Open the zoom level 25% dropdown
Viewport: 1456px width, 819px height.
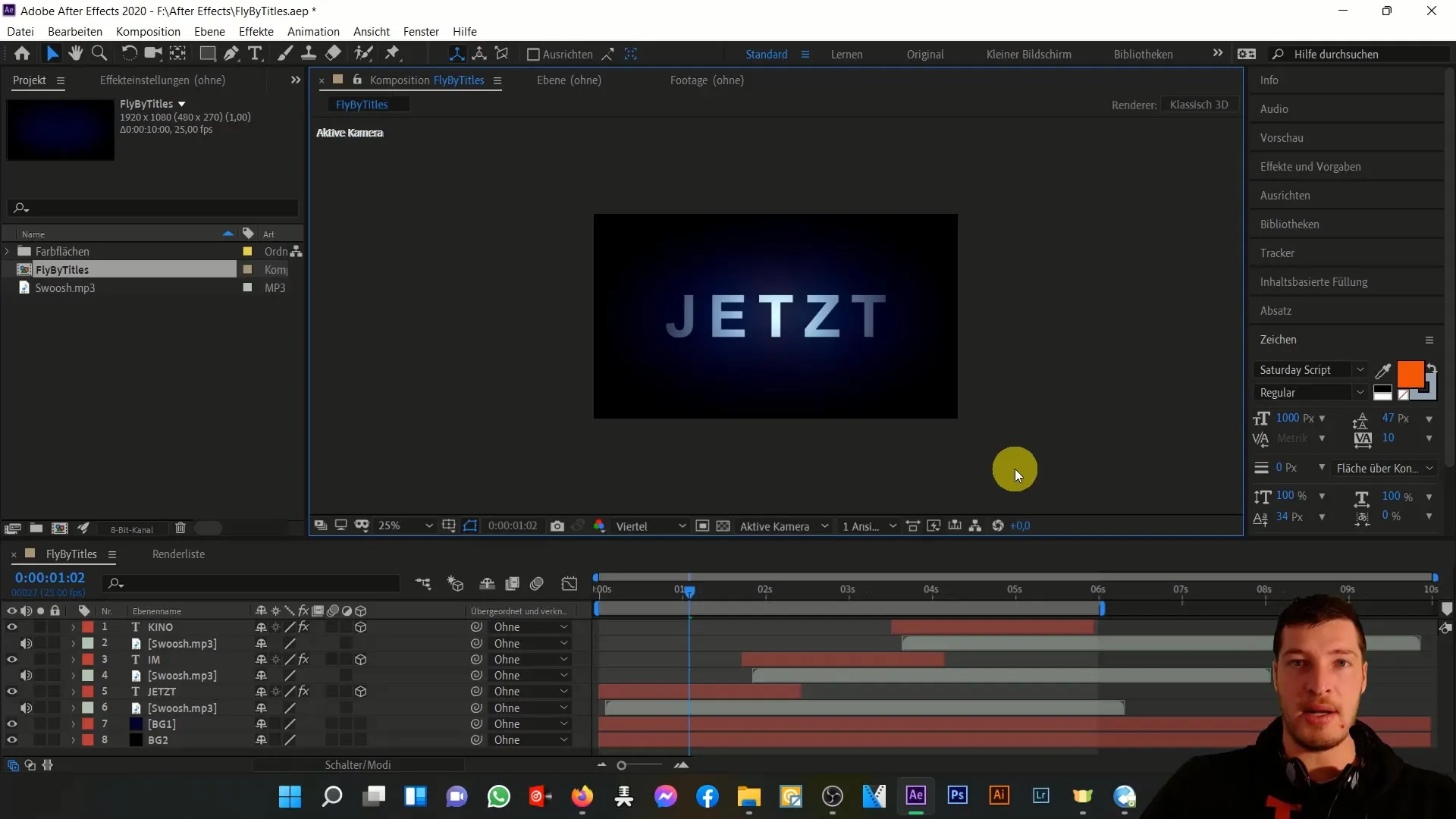point(406,526)
